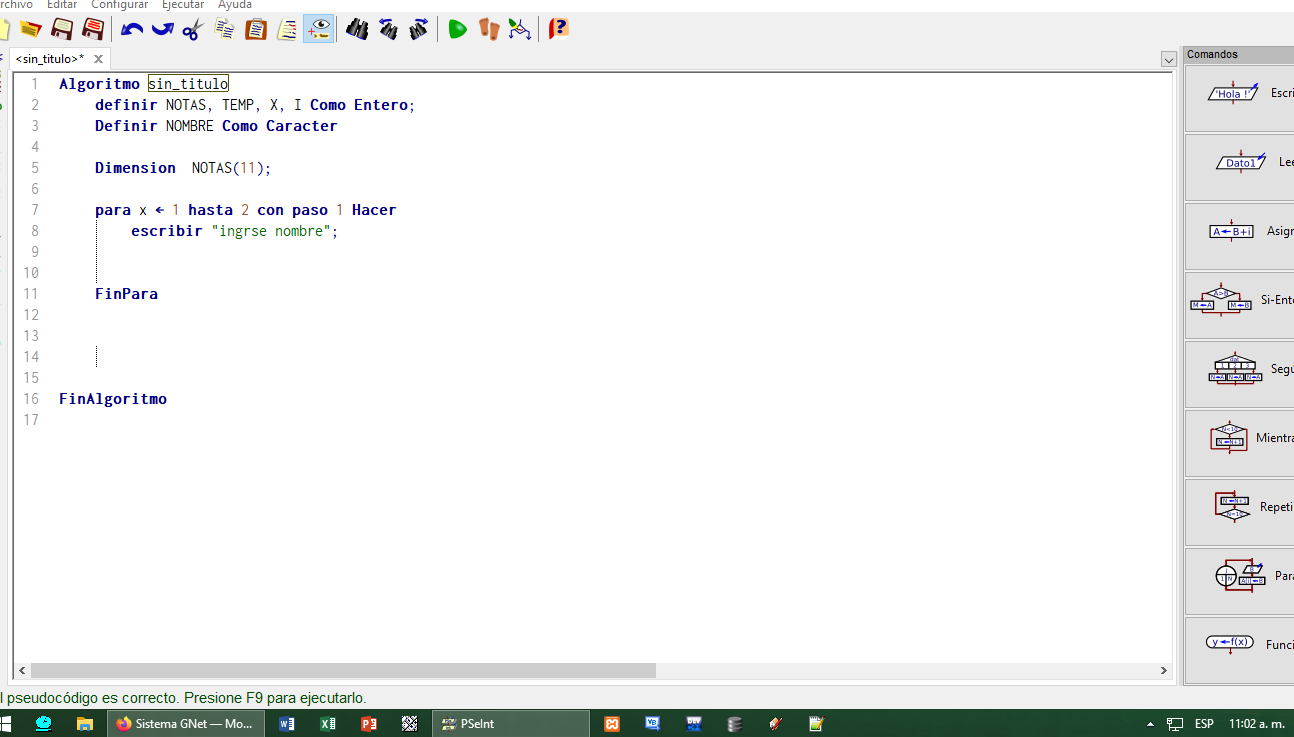The width and height of the screenshot is (1294, 737).
Task: Click the Save diskette icon
Action: point(62,29)
